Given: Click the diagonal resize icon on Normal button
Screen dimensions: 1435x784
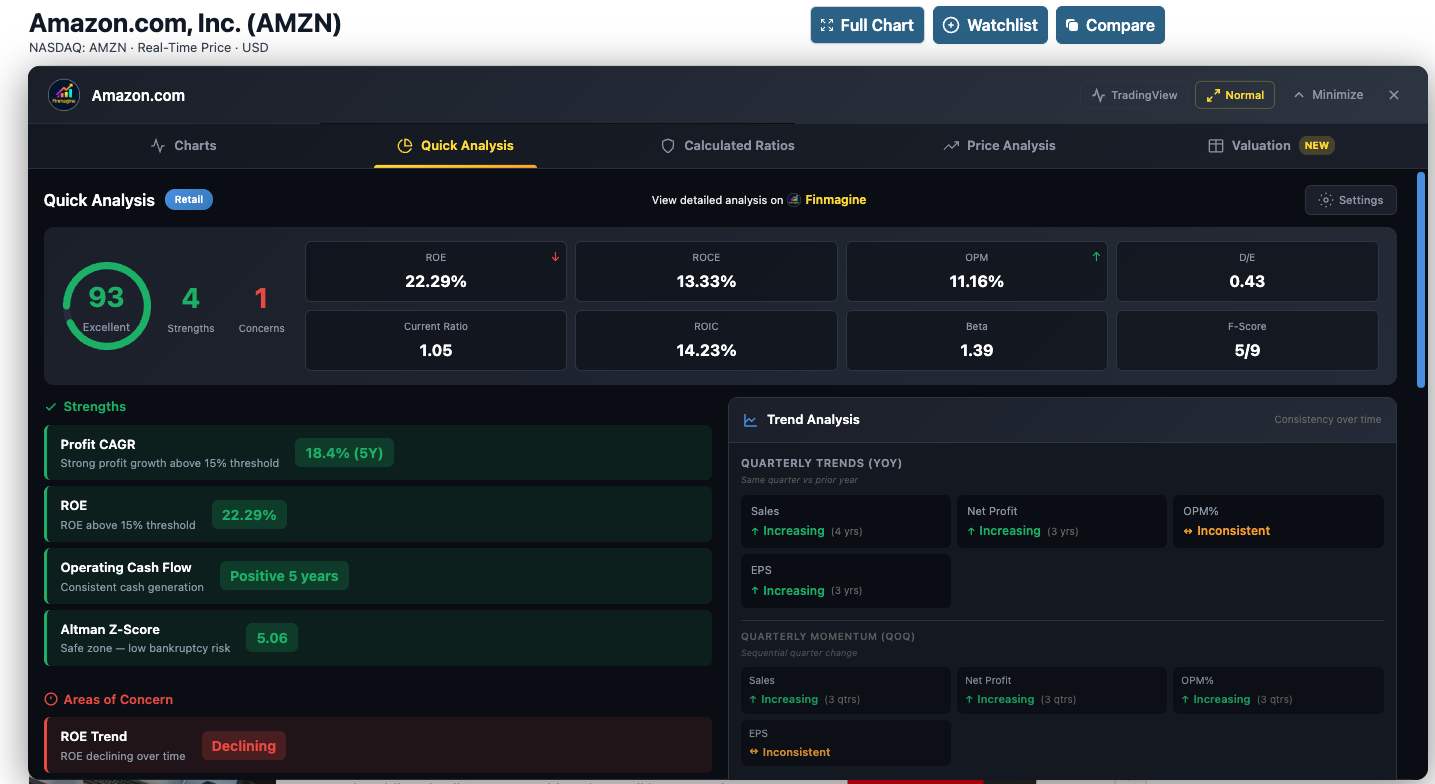Looking at the screenshot, I should (x=1212, y=95).
